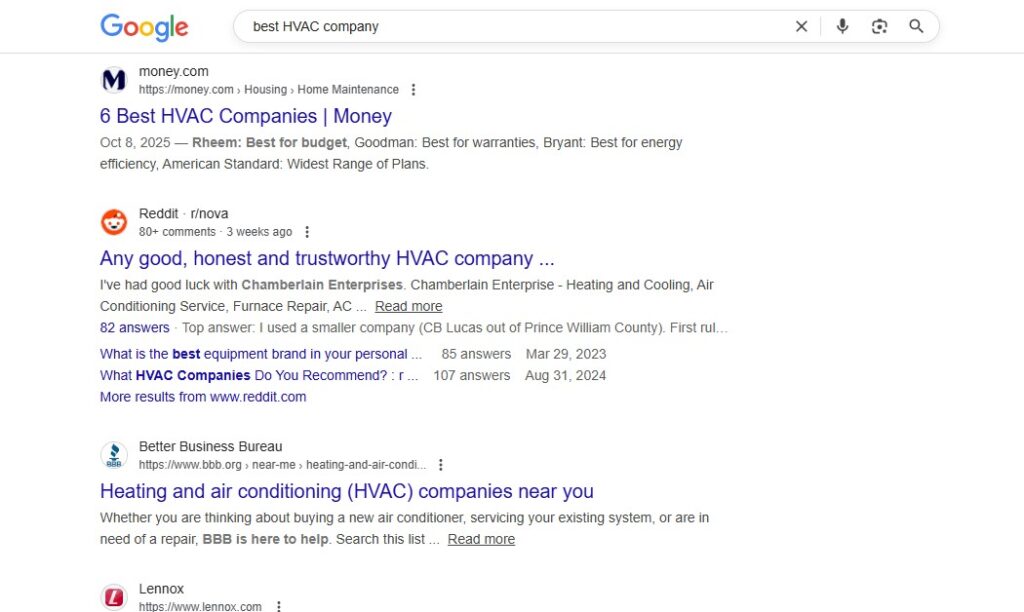Click the 'Lennox' site name

click(x=161, y=589)
